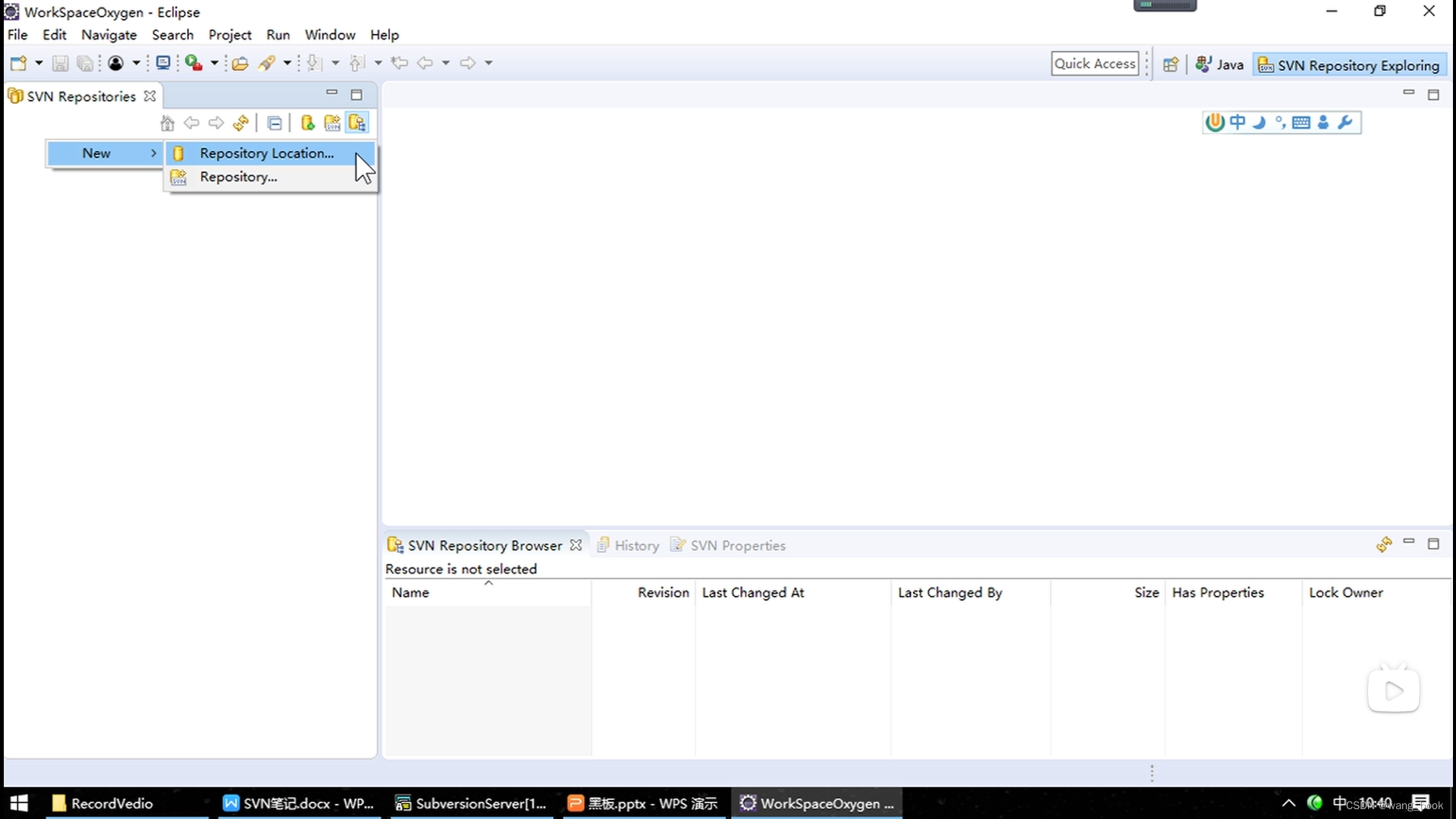Click main toolbar Back arrow
Screen dimensions: 1456x819
[x=425, y=63]
